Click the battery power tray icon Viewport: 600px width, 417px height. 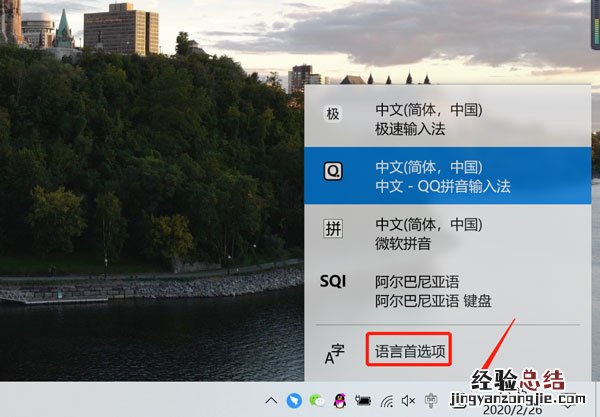[x=363, y=401]
